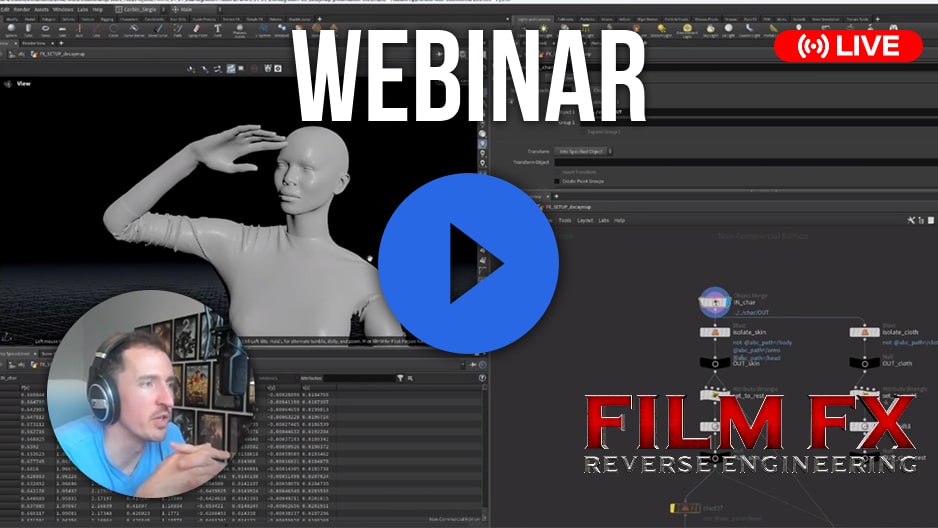
Task: Select the isolate_cloth Blast node
Action: (x=864, y=332)
